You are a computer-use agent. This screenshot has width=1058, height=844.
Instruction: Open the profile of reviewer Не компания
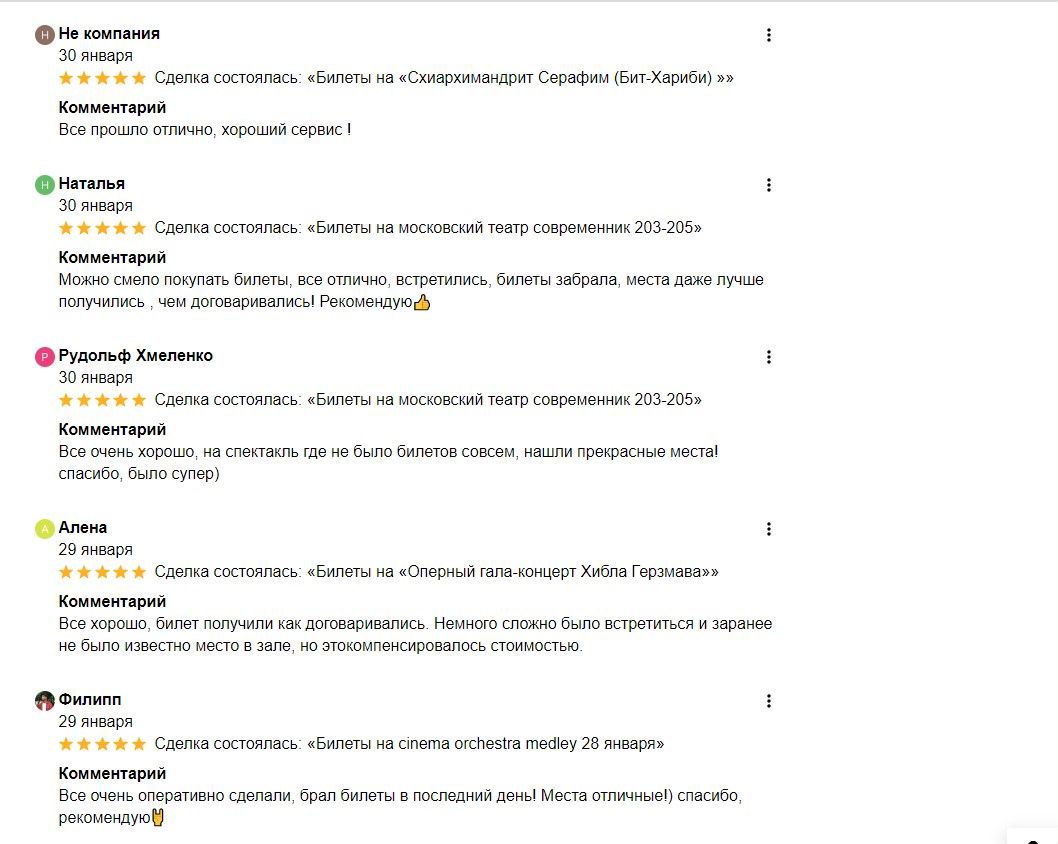pos(109,34)
